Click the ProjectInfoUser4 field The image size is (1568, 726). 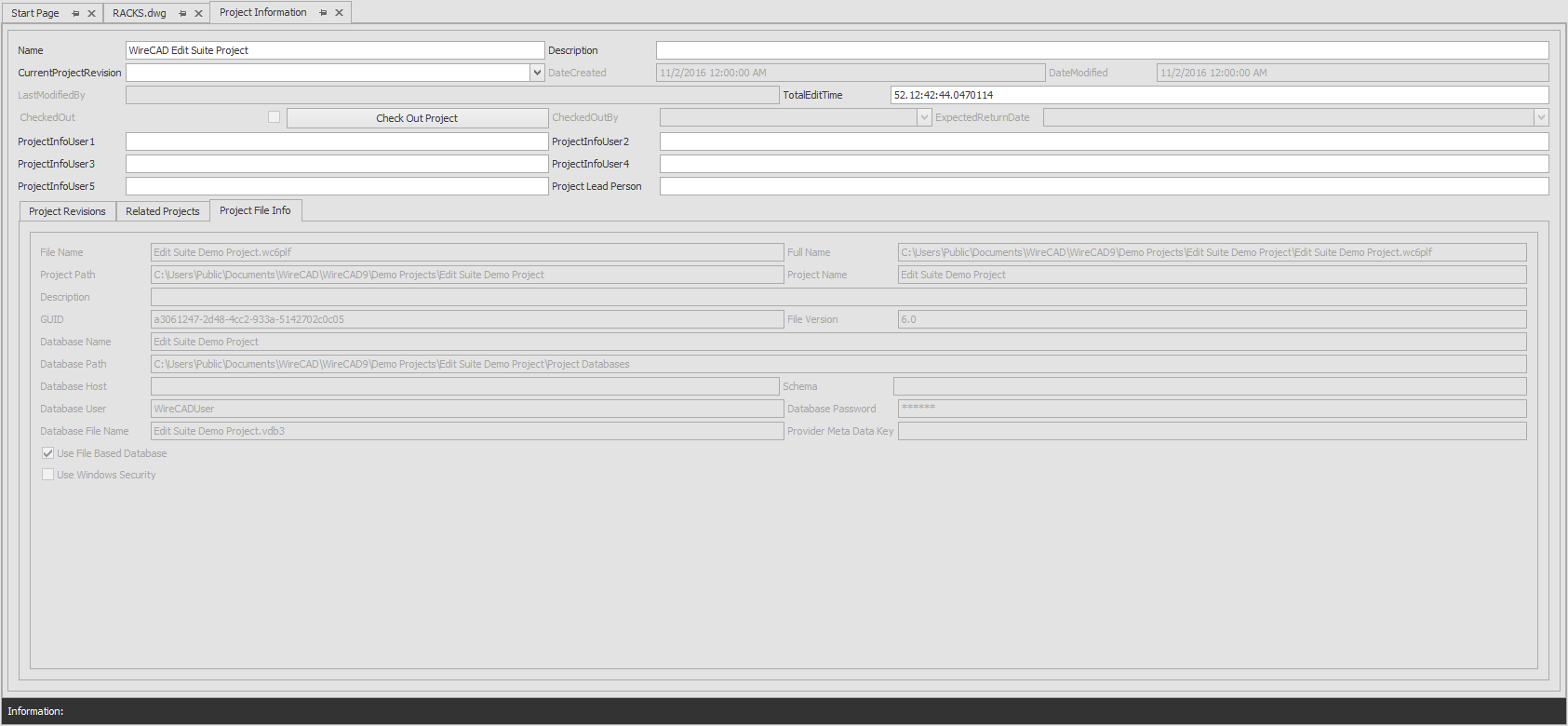point(1105,164)
